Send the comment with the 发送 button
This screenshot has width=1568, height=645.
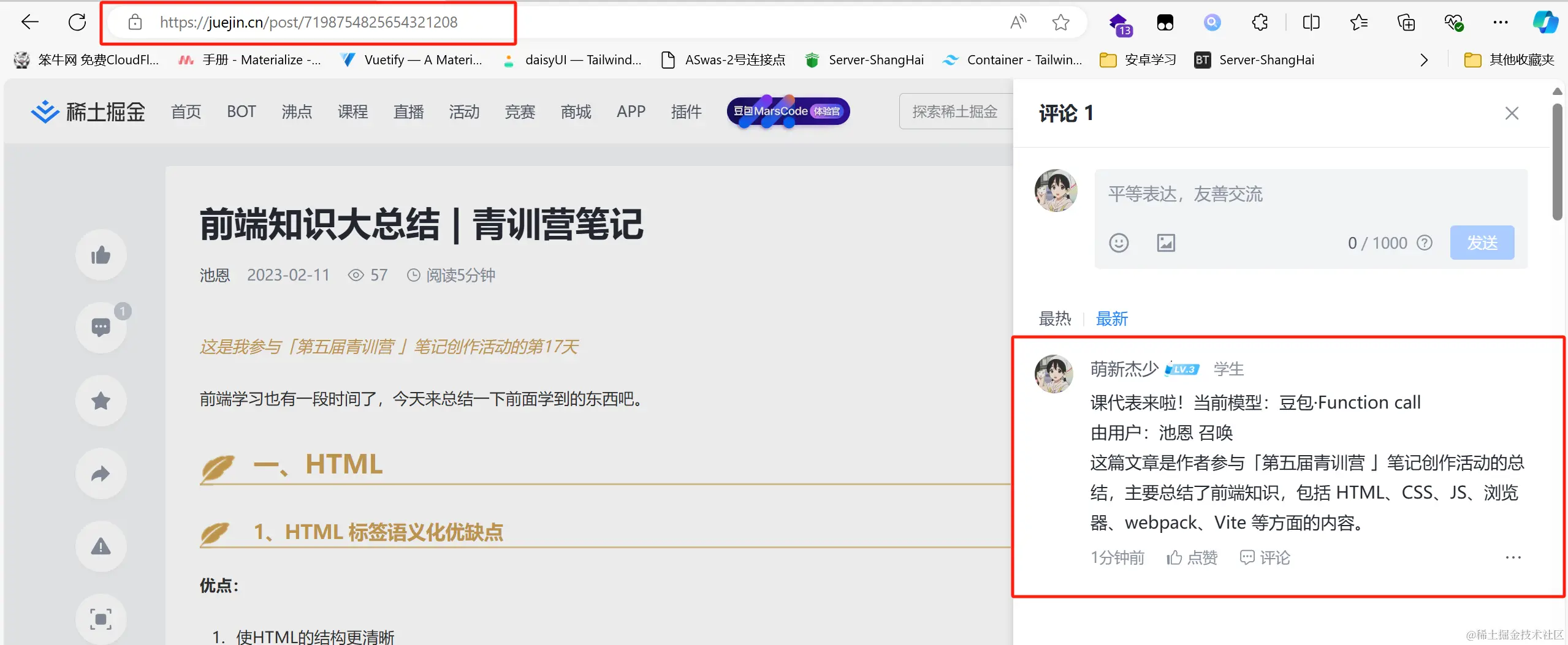click(1482, 243)
